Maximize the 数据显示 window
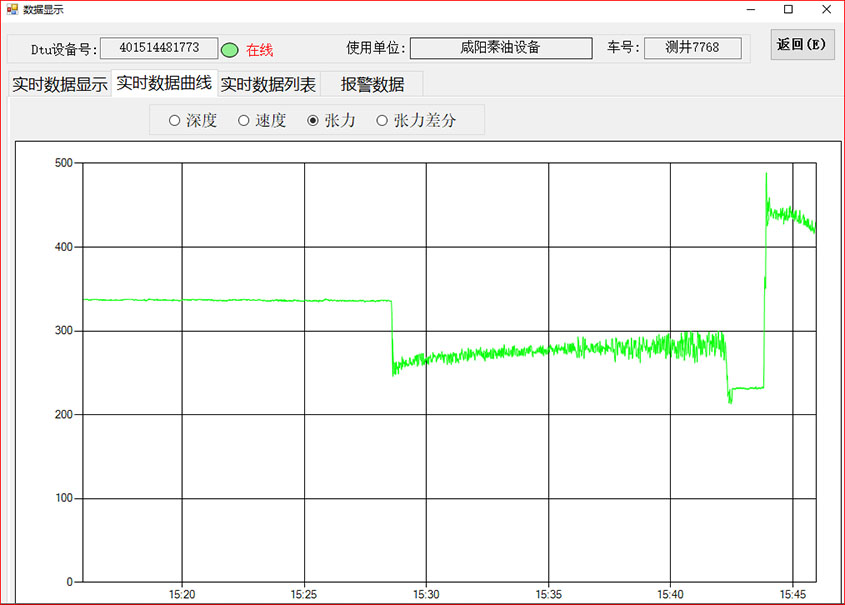The image size is (845, 605). pyautogui.click(x=788, y=9)
